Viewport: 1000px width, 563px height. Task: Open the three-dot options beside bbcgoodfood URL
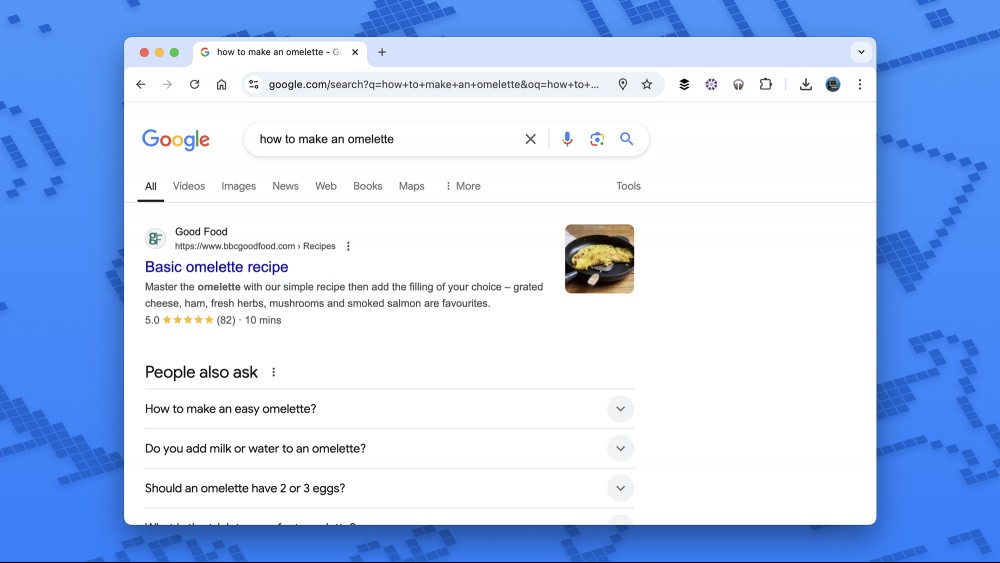click(348, 246)
